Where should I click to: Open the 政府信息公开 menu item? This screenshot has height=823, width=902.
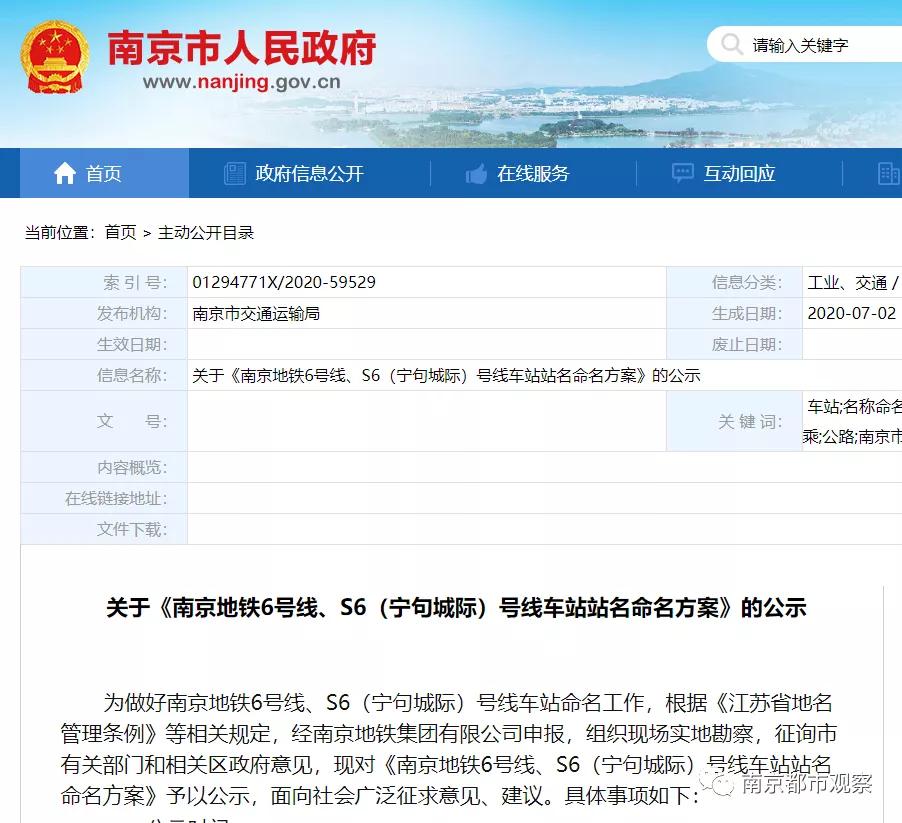309,173
